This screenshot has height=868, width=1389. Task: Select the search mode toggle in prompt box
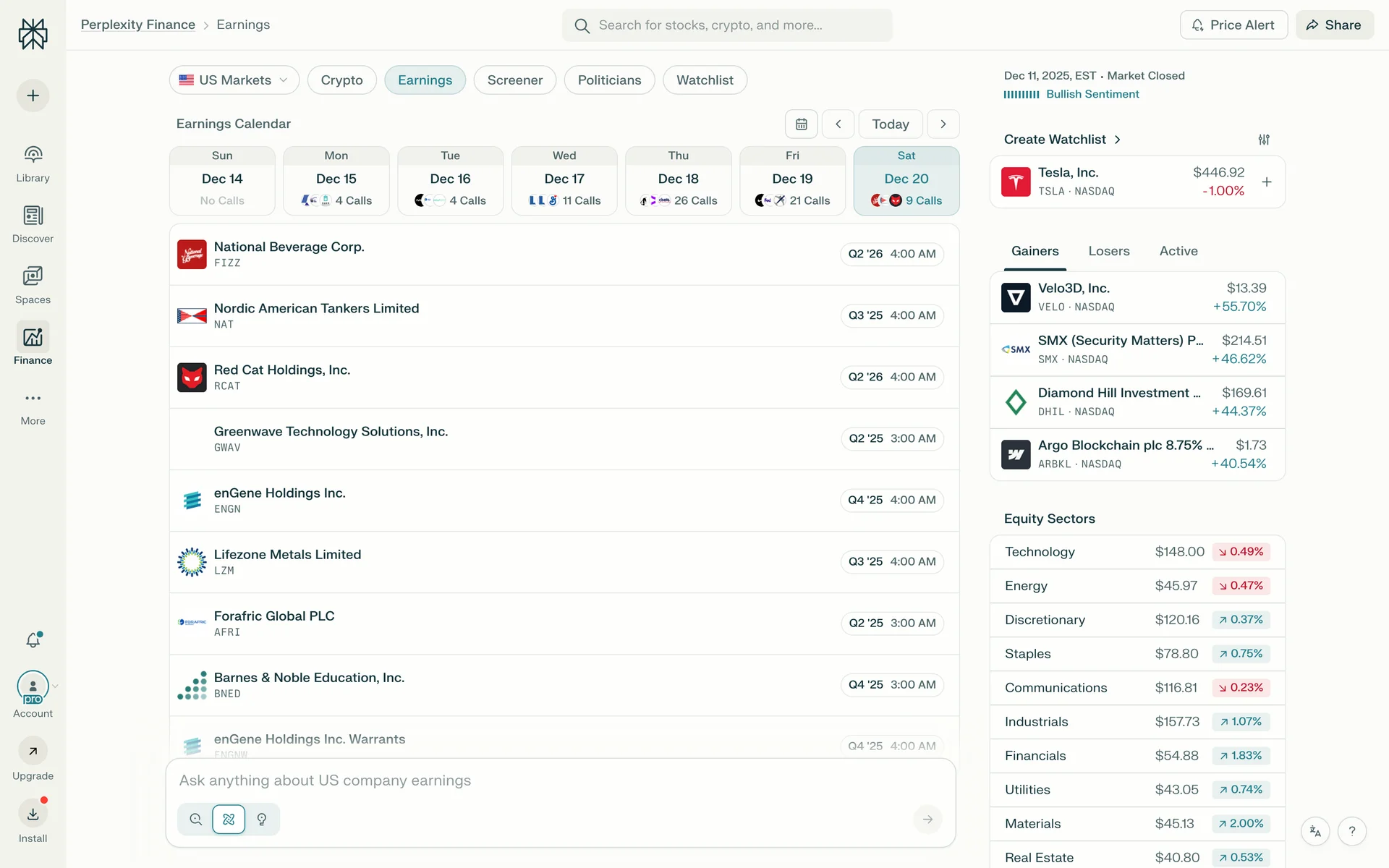195,820
